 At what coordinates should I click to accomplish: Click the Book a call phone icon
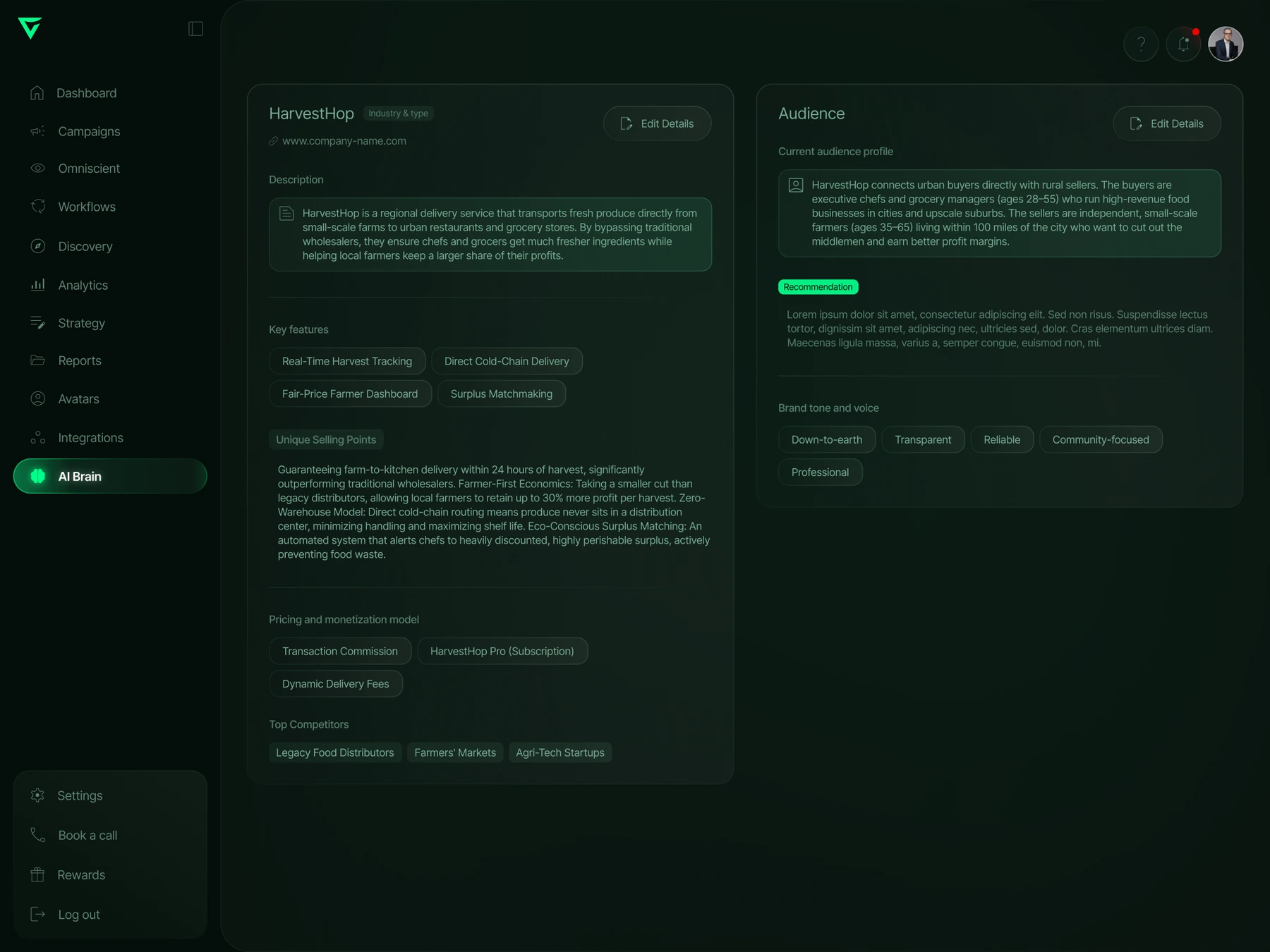[38, 835]
